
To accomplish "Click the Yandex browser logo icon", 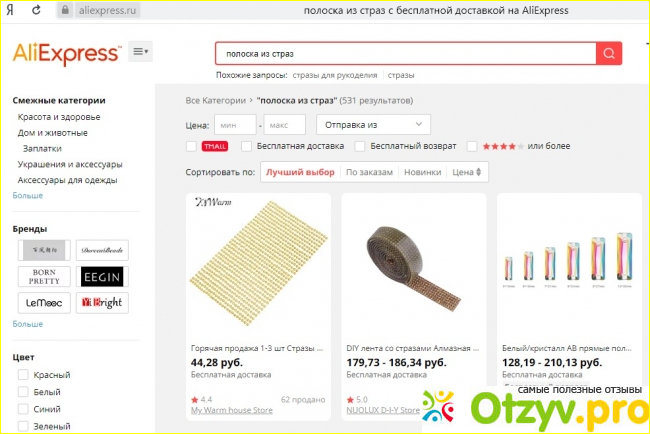I will click(x=10, y=10).
